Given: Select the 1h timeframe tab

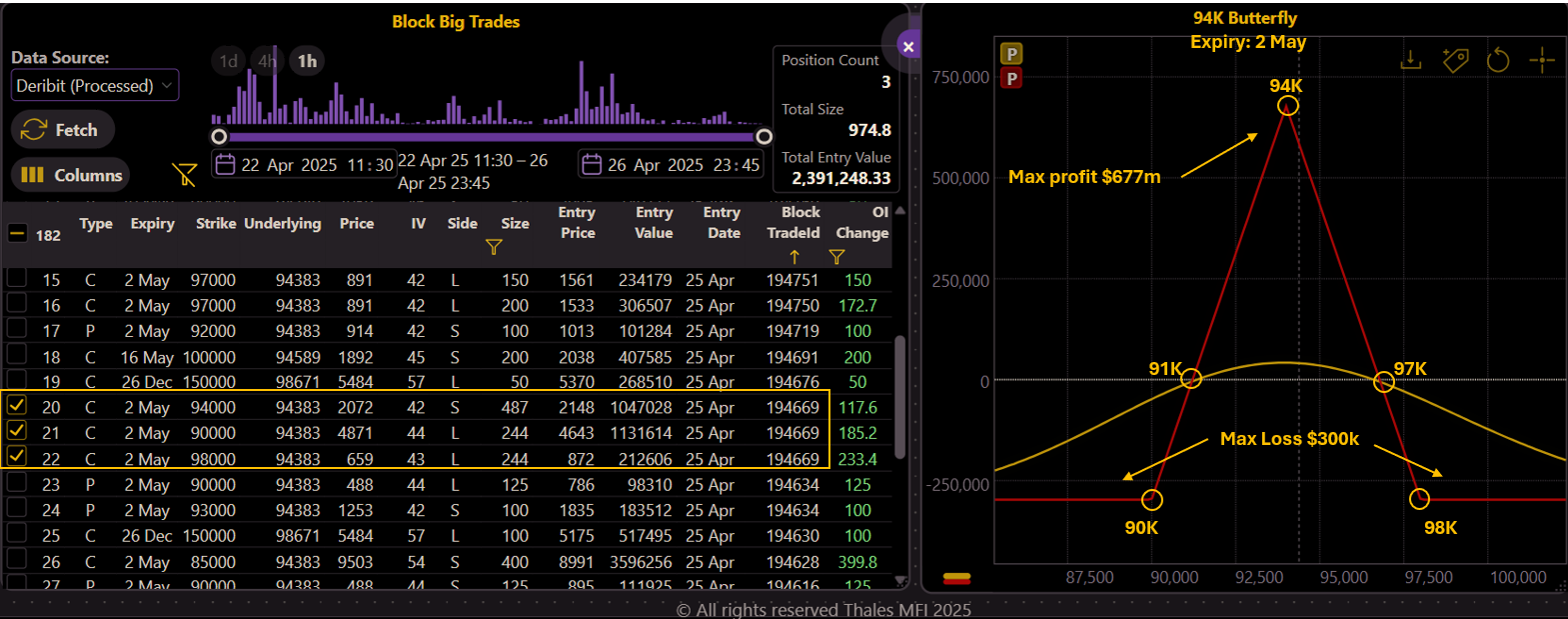Looking at the screenshot, I should pos(307,61).
